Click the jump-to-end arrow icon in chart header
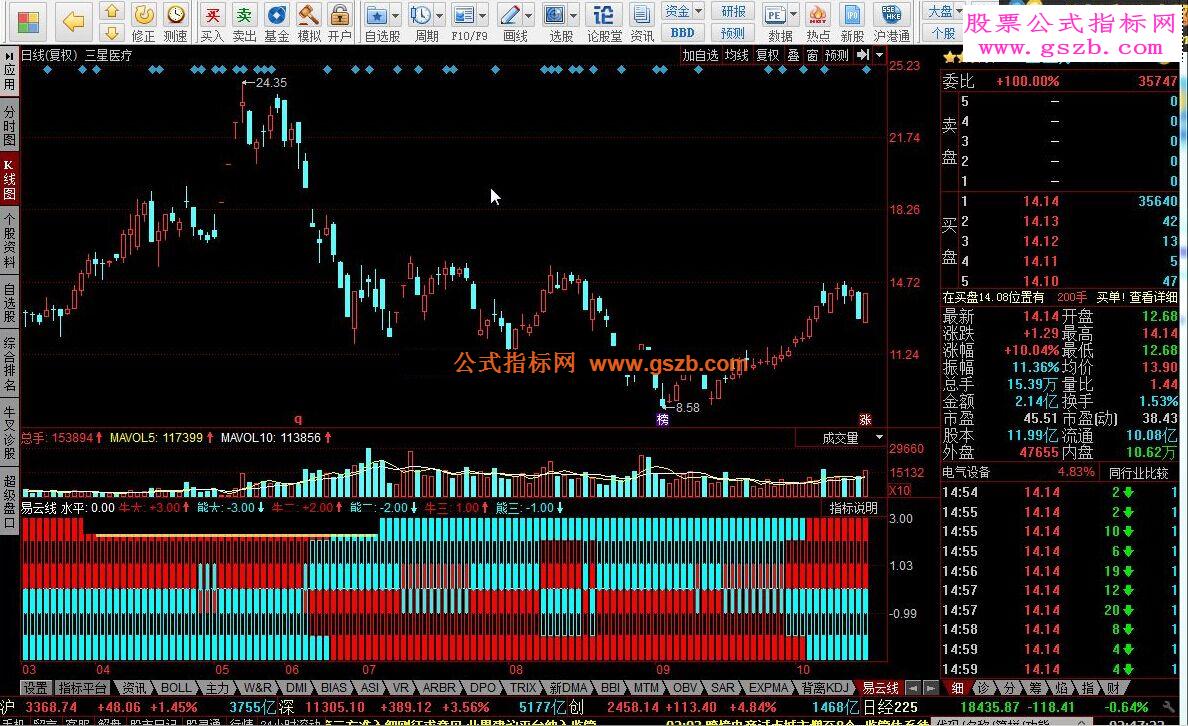This screenshot has height=726, width=1188. coord(863,55)
